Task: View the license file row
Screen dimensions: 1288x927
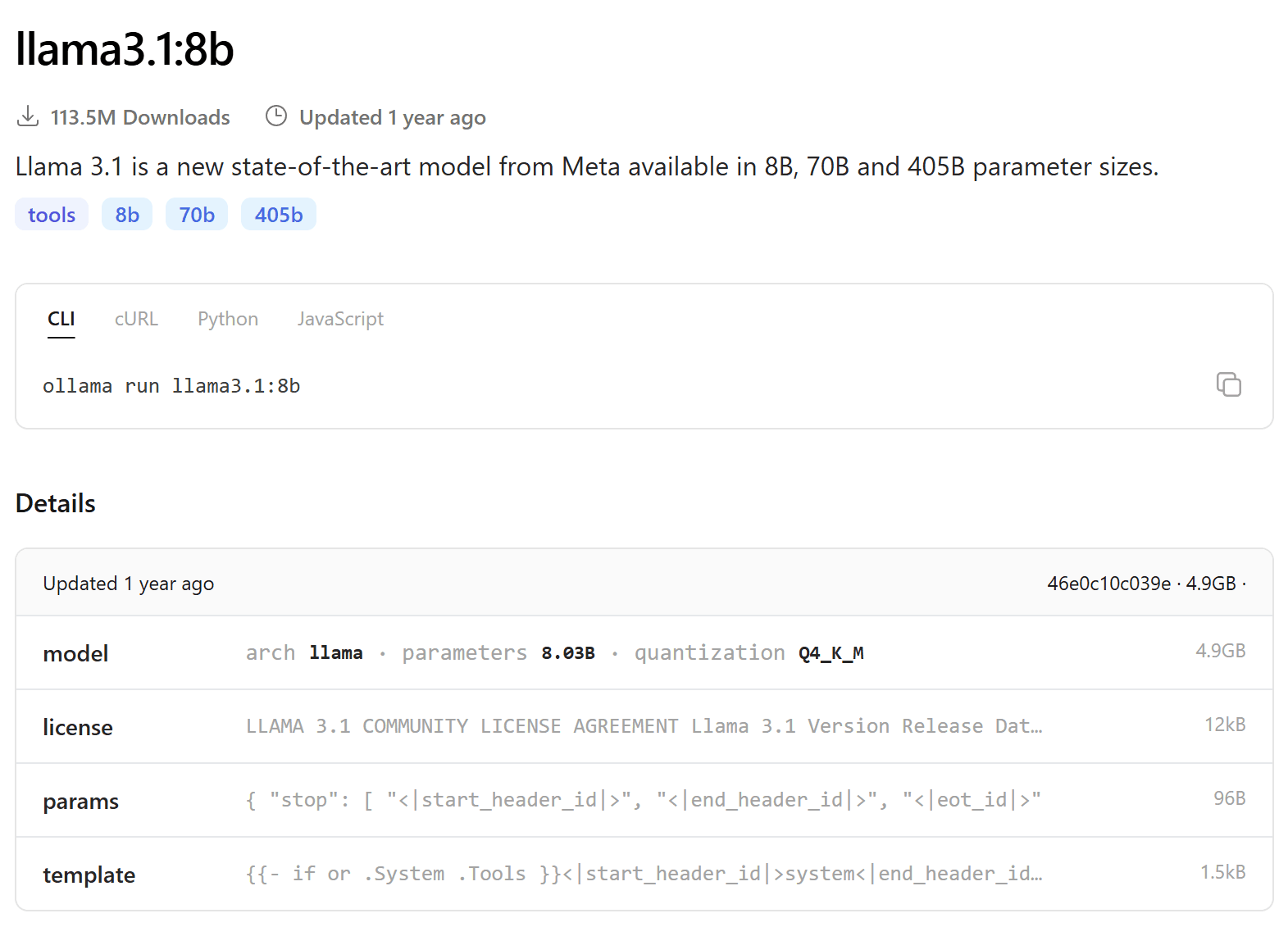Action: click(x=78, y=727)
